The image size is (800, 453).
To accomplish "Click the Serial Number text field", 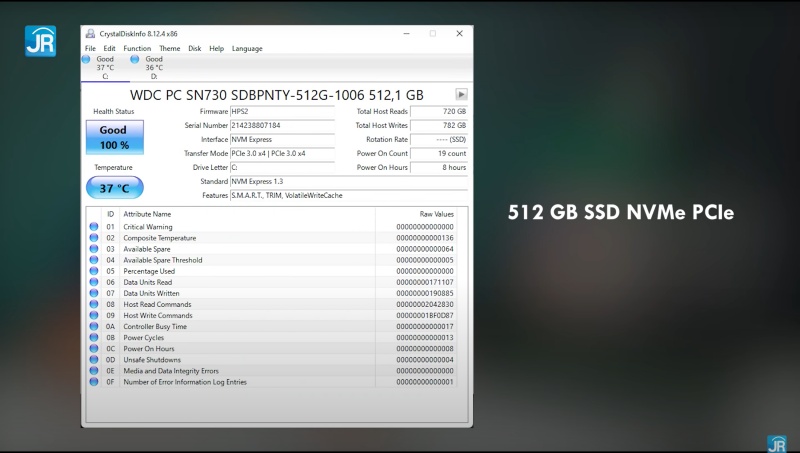I will click(x=282, y=125).
